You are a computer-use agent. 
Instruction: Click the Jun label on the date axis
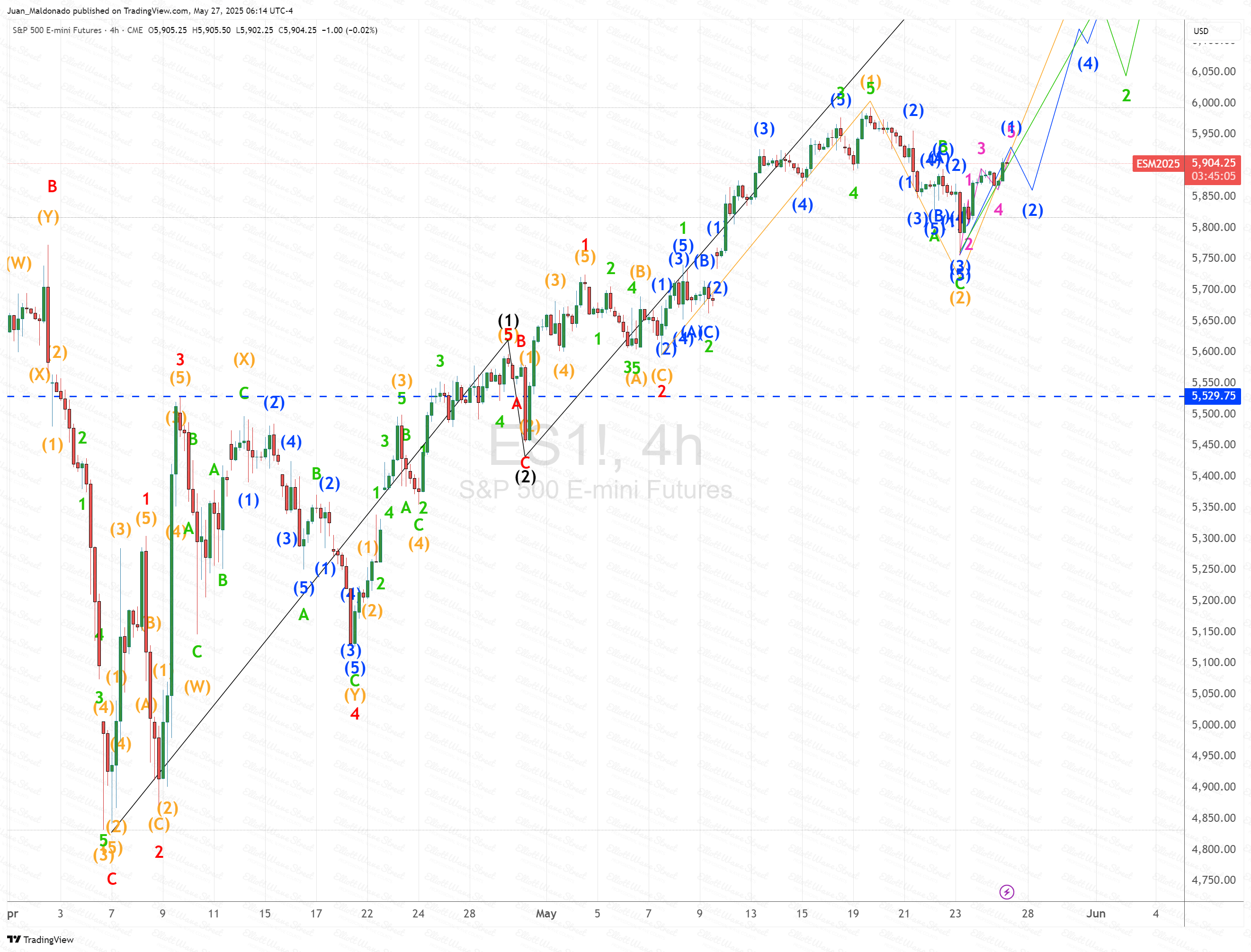pyautogui.click(x=1096, y=914)
